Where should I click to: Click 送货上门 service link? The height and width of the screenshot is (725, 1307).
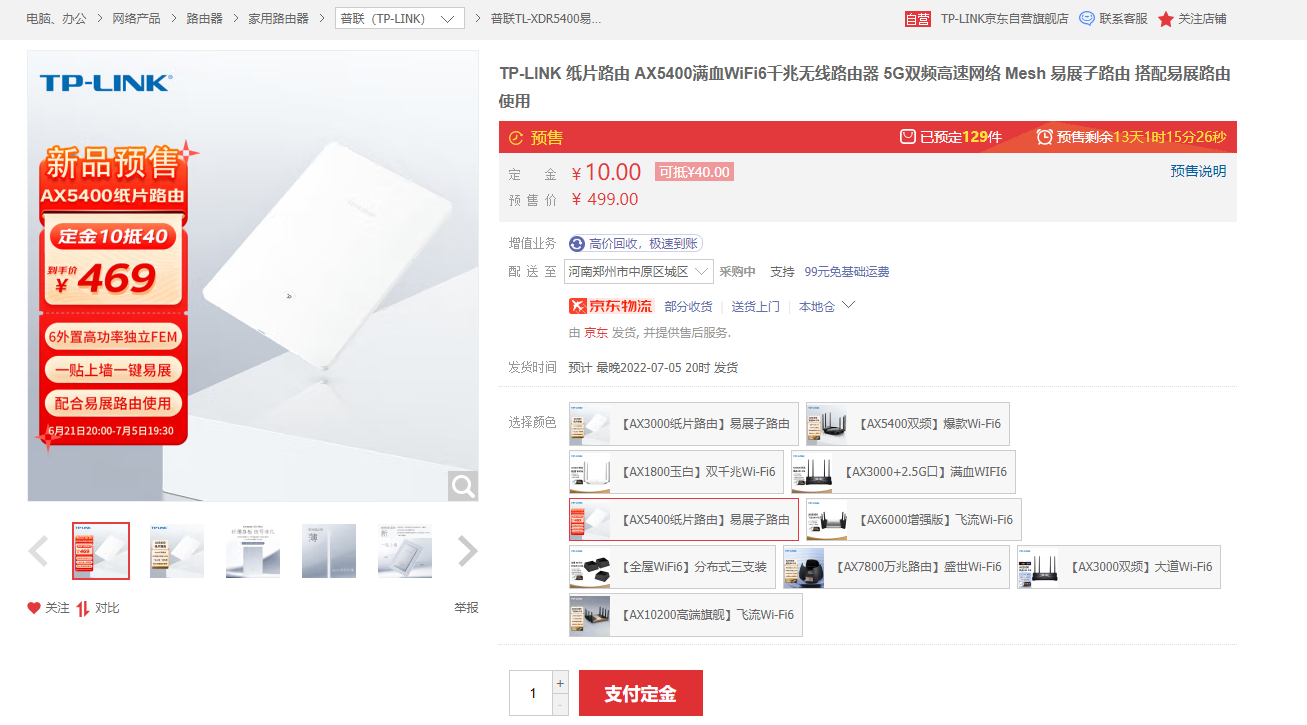pos(755,307)
